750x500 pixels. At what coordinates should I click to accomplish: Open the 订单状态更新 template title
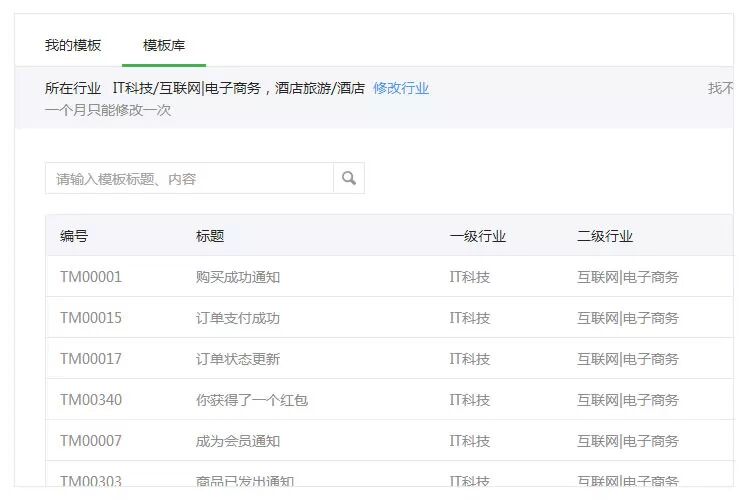238,359
